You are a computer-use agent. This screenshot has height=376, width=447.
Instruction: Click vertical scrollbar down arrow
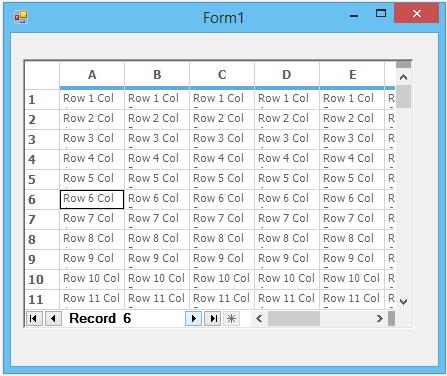403,302
